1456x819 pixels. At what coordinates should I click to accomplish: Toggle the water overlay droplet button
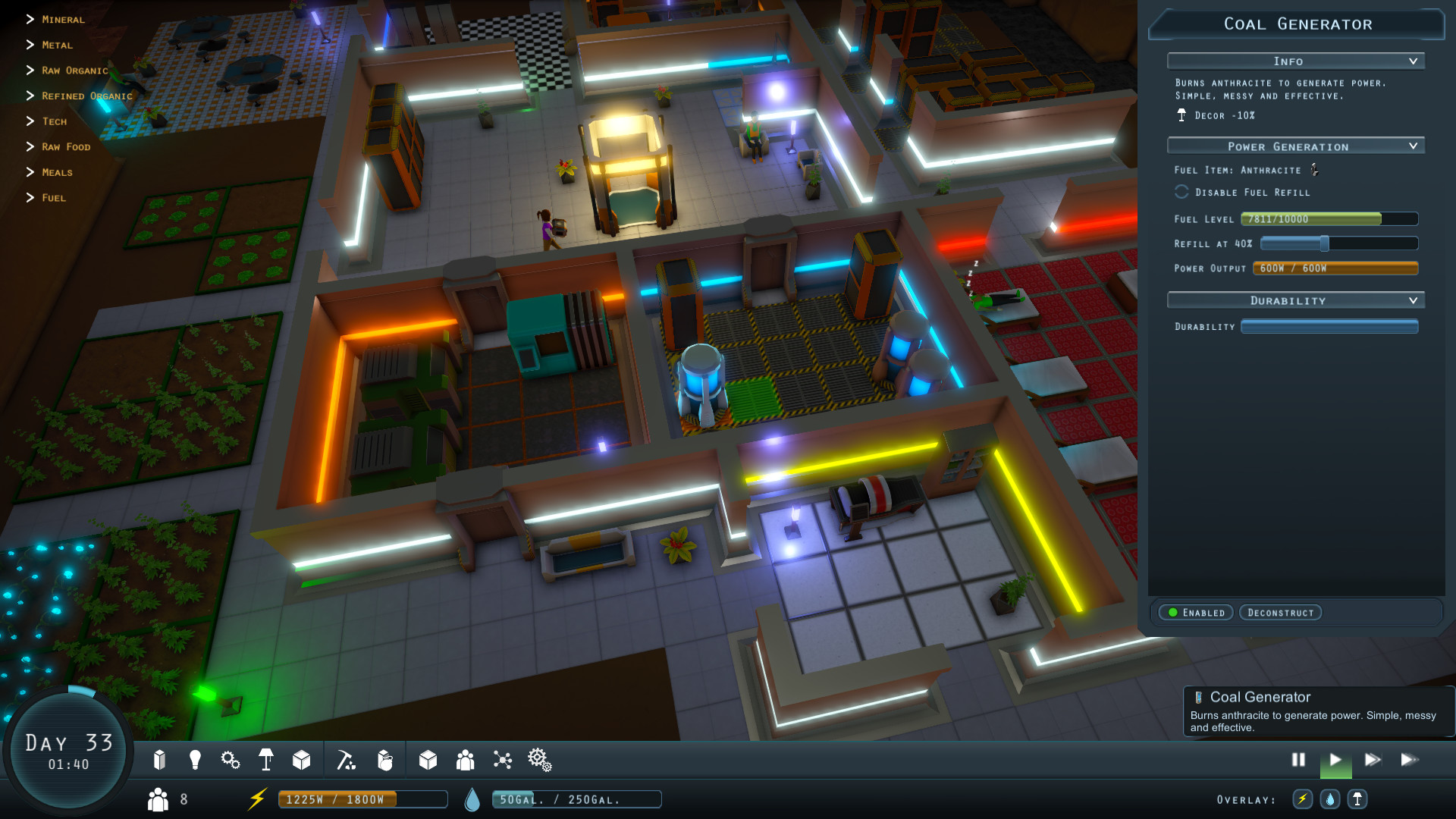(1330, 799)
